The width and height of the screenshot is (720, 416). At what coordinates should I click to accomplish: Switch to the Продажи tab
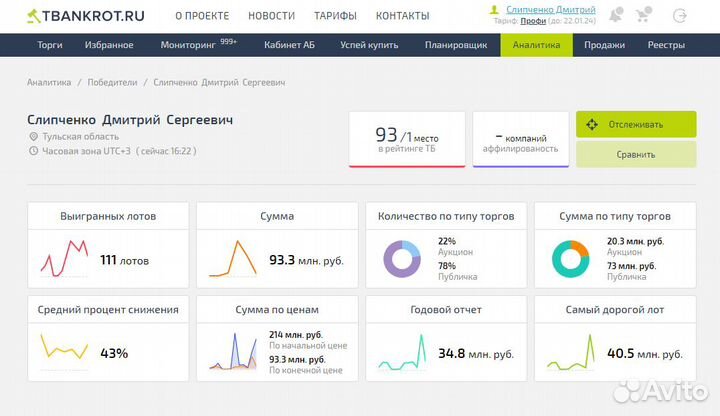pyautogui.click(x=604, y=45)
